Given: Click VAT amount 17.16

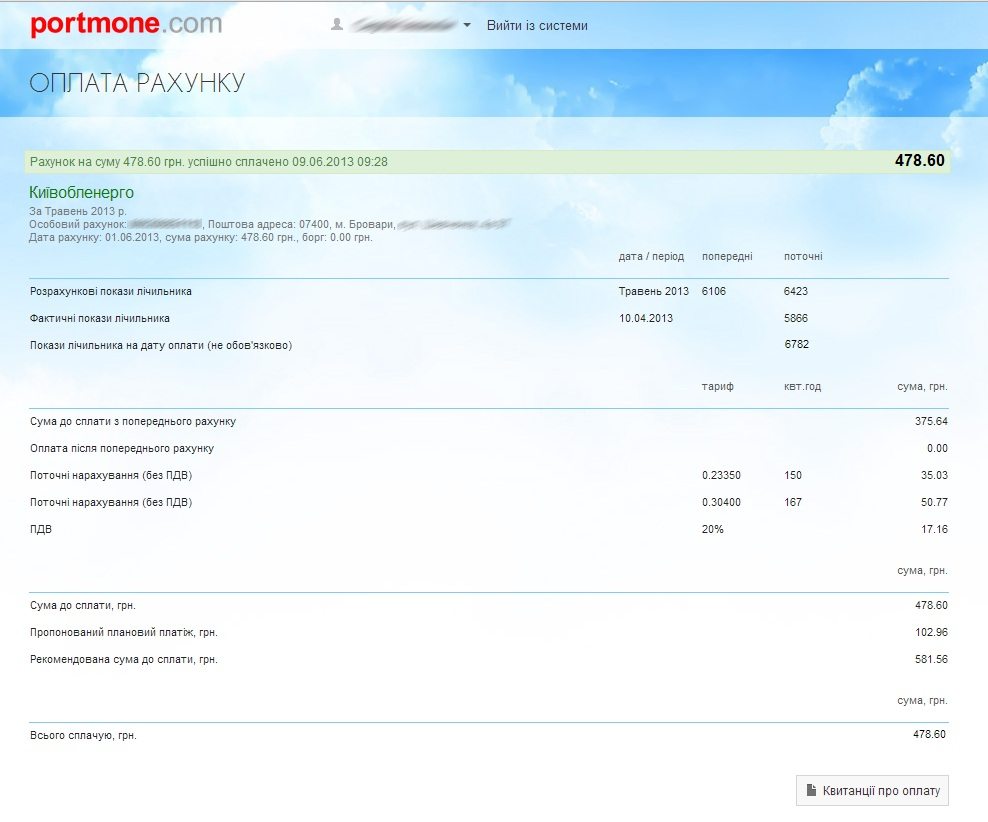Looking at the screenshot, I should (934, 530).
